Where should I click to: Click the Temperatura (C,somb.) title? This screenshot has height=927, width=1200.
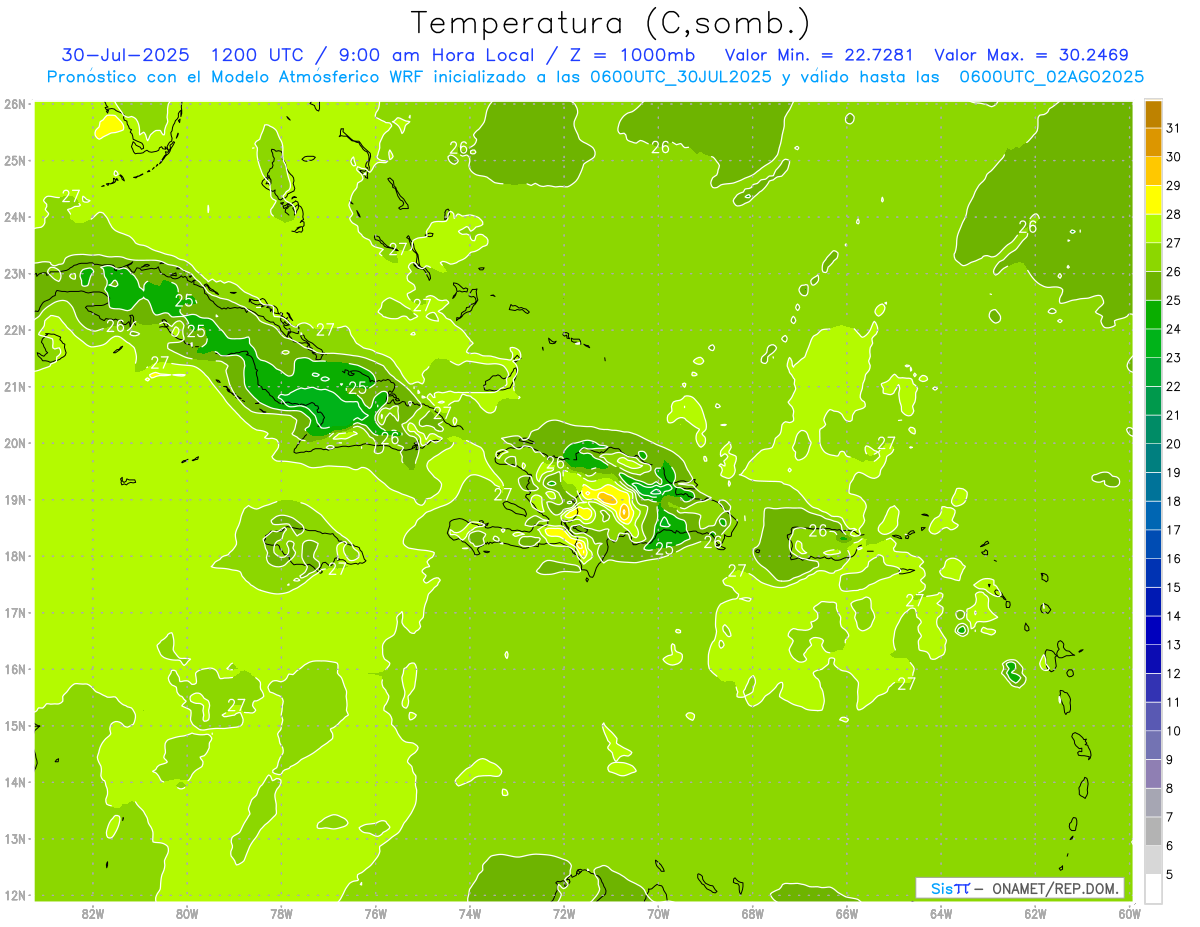coord(610,23)
